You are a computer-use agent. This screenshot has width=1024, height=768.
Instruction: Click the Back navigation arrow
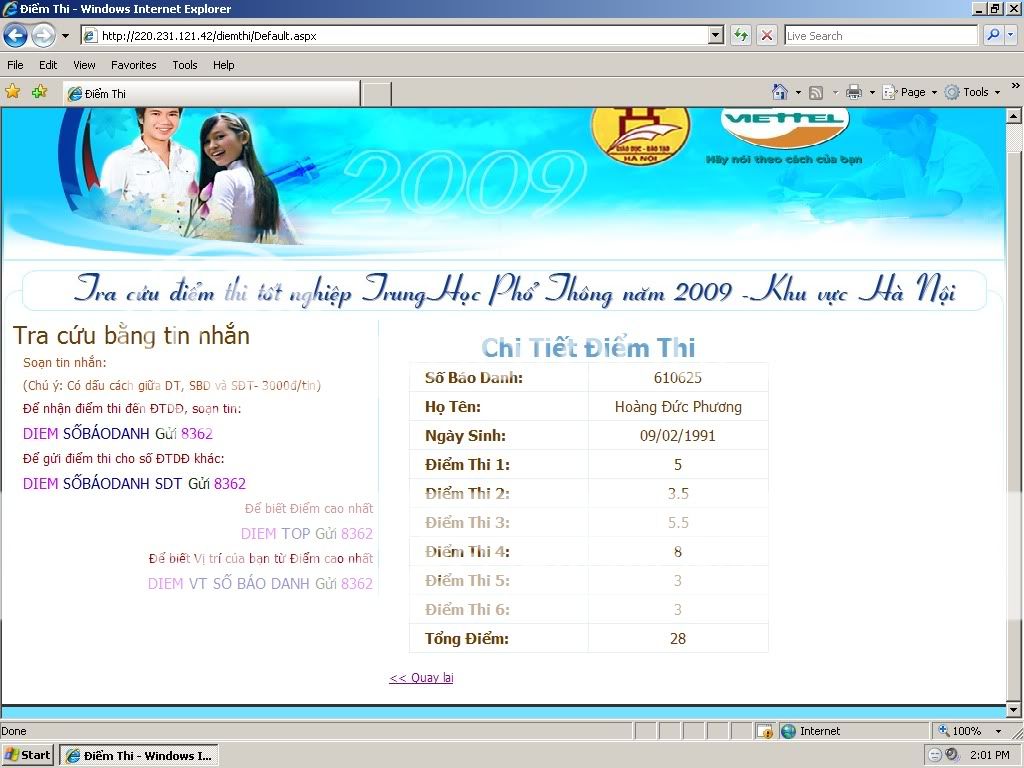coord(16,35)
